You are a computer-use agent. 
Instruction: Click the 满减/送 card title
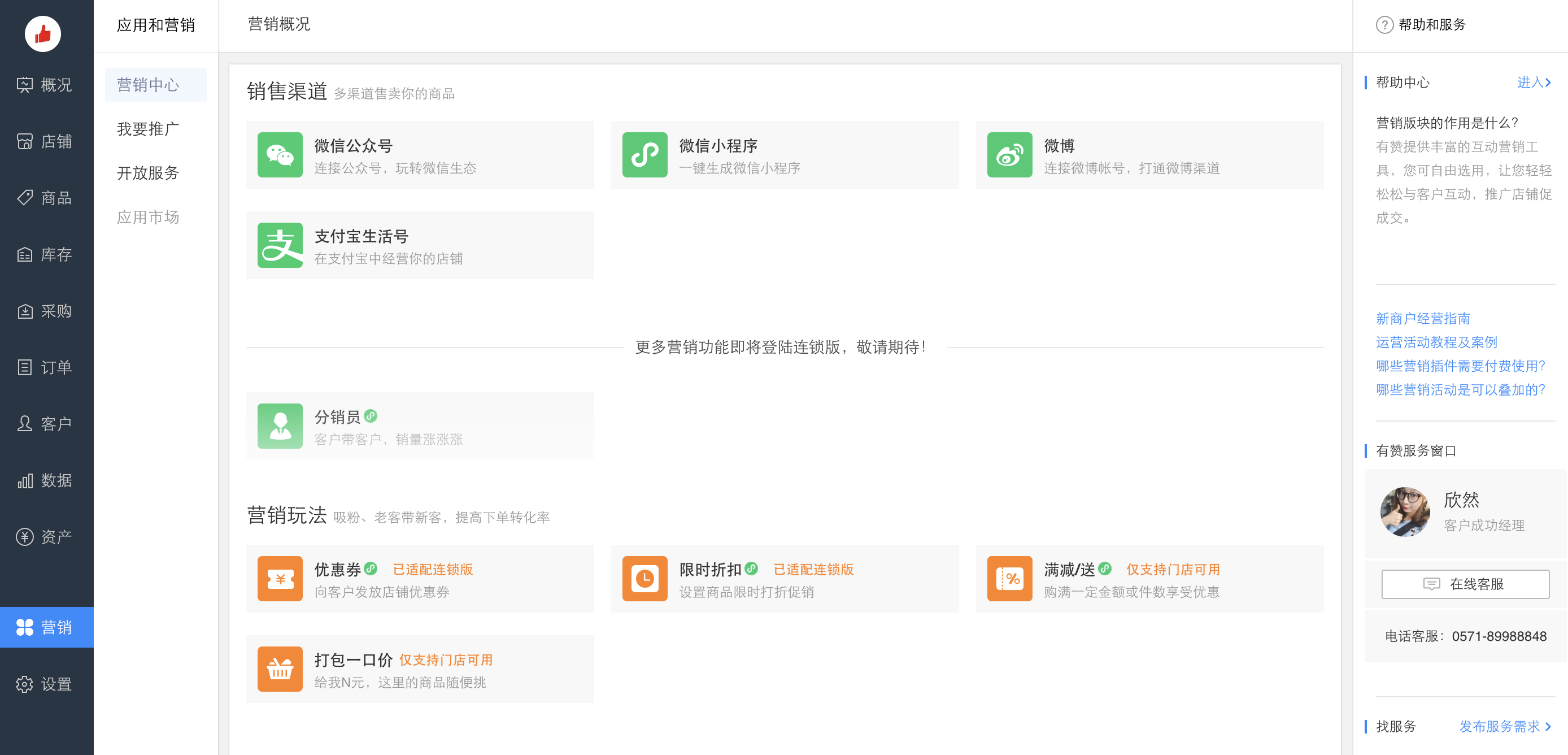[1069, 569]
